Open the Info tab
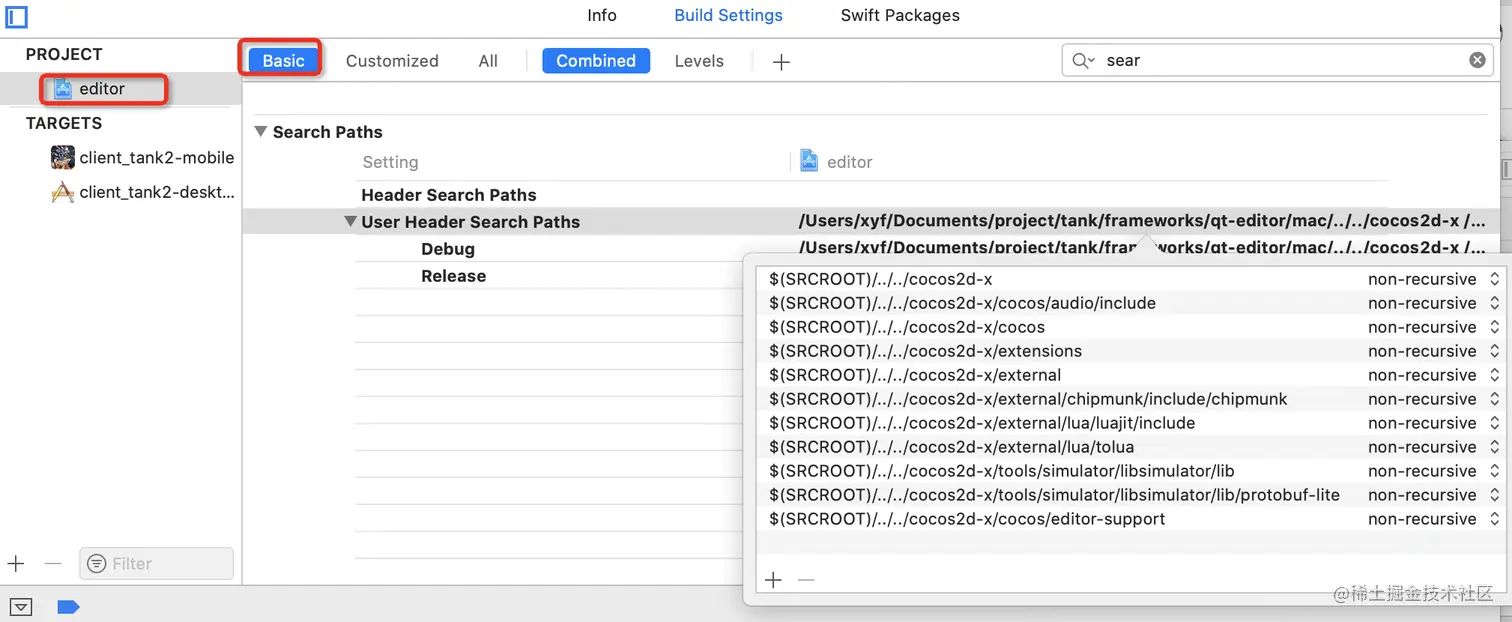 [602, 15]
